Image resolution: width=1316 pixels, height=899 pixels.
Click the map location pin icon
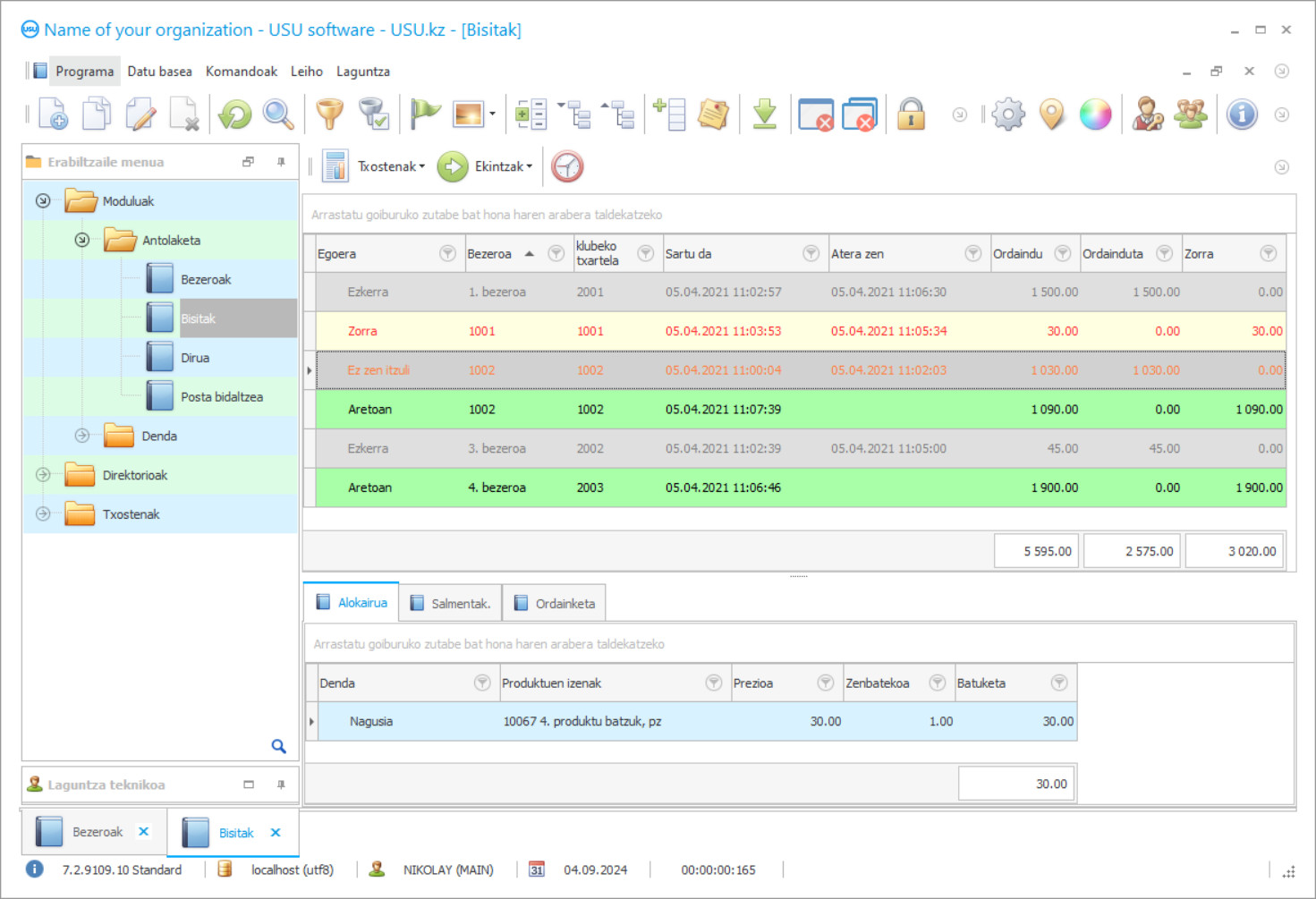coord(1052,114)
